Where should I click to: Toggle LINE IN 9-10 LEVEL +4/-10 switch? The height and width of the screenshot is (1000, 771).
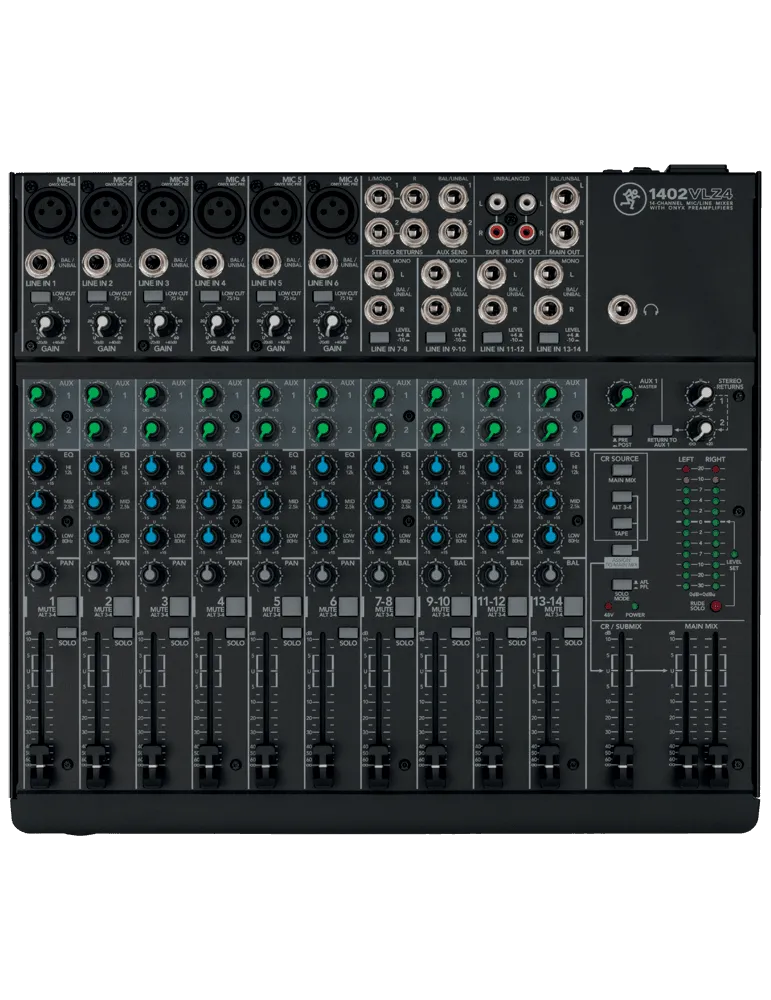[x=435, y=337]
